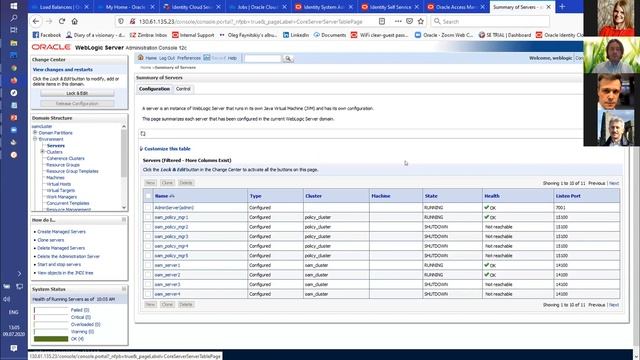Open Zimbra Inbox bookmark

click(149, 35)
